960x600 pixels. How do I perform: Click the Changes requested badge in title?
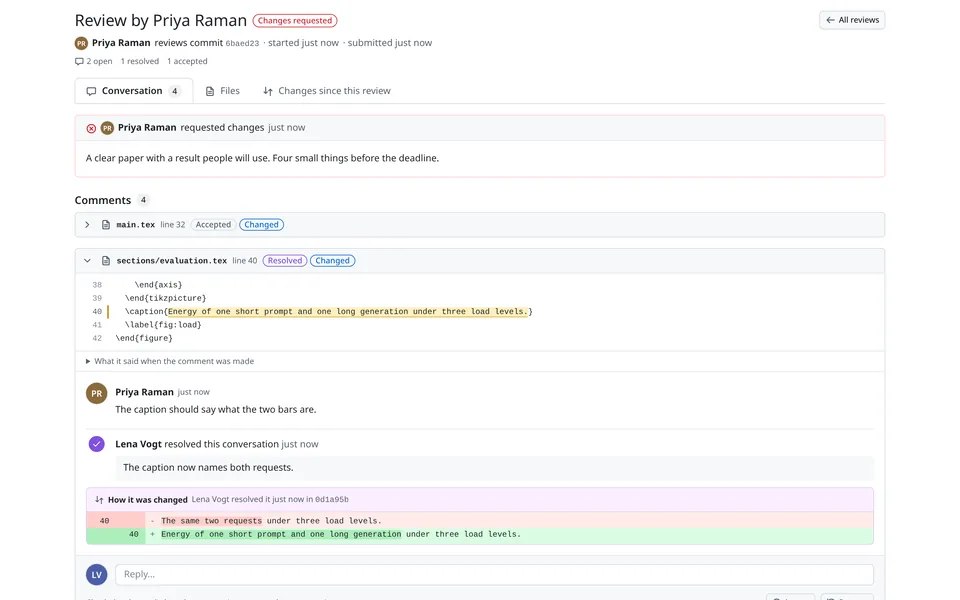[x=294, y=21]
